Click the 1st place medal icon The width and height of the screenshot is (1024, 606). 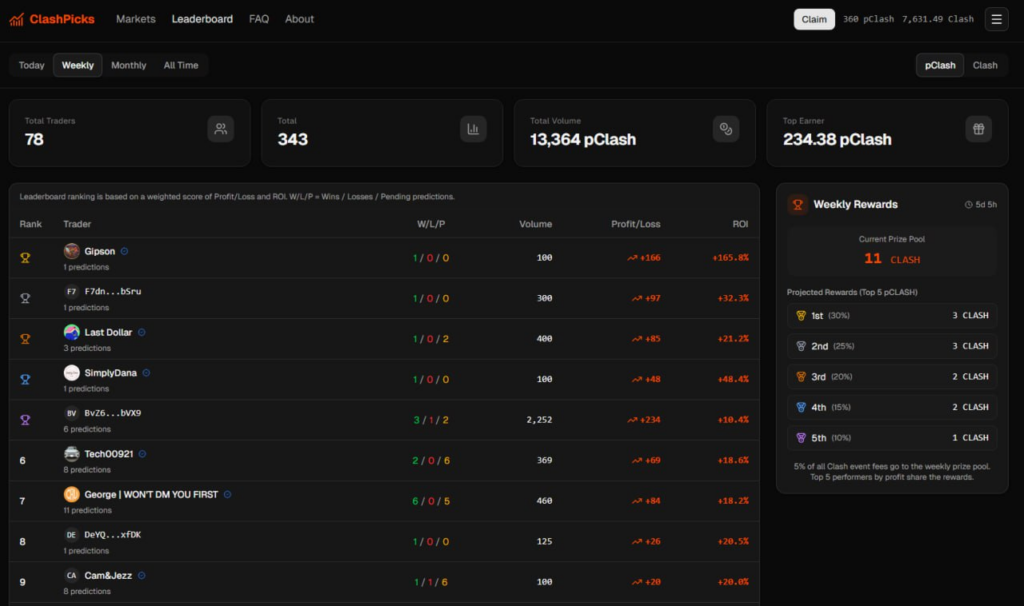pyautogui.click(x=800, y=315)
